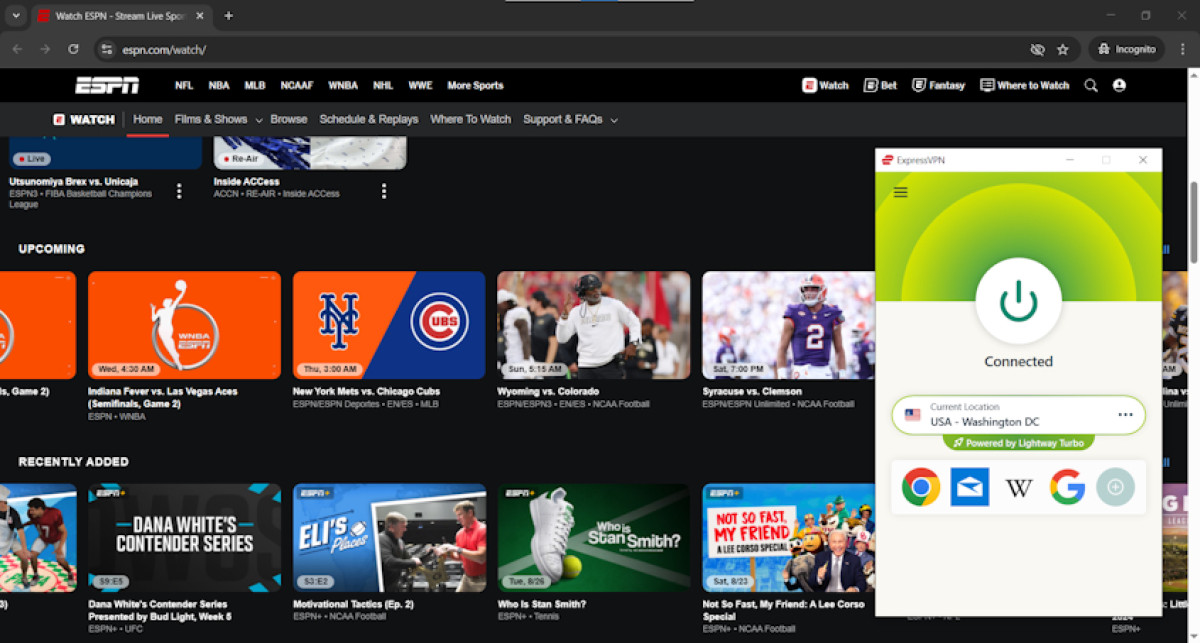
Task: Launch the Mail shortcut in ExpressVPN
Action: pos(969,487)
